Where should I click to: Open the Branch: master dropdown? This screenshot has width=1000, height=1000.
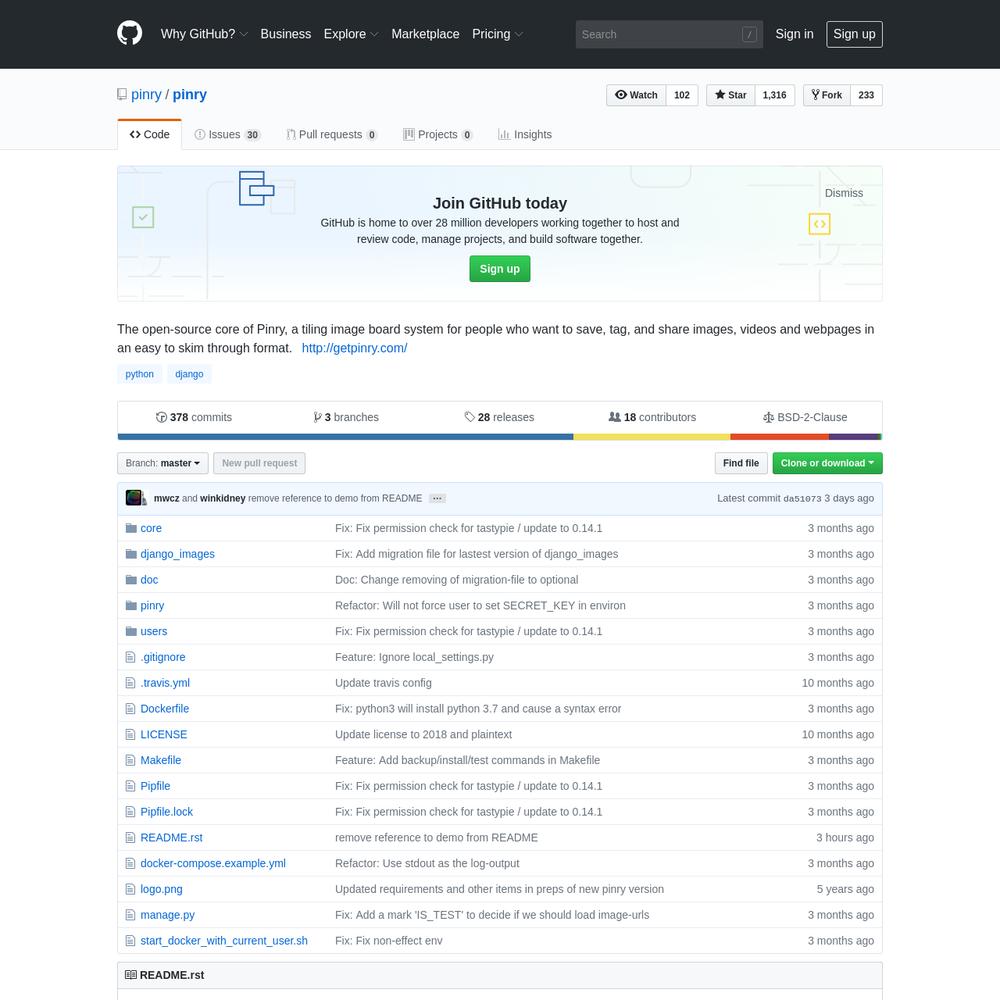[162, 463]
